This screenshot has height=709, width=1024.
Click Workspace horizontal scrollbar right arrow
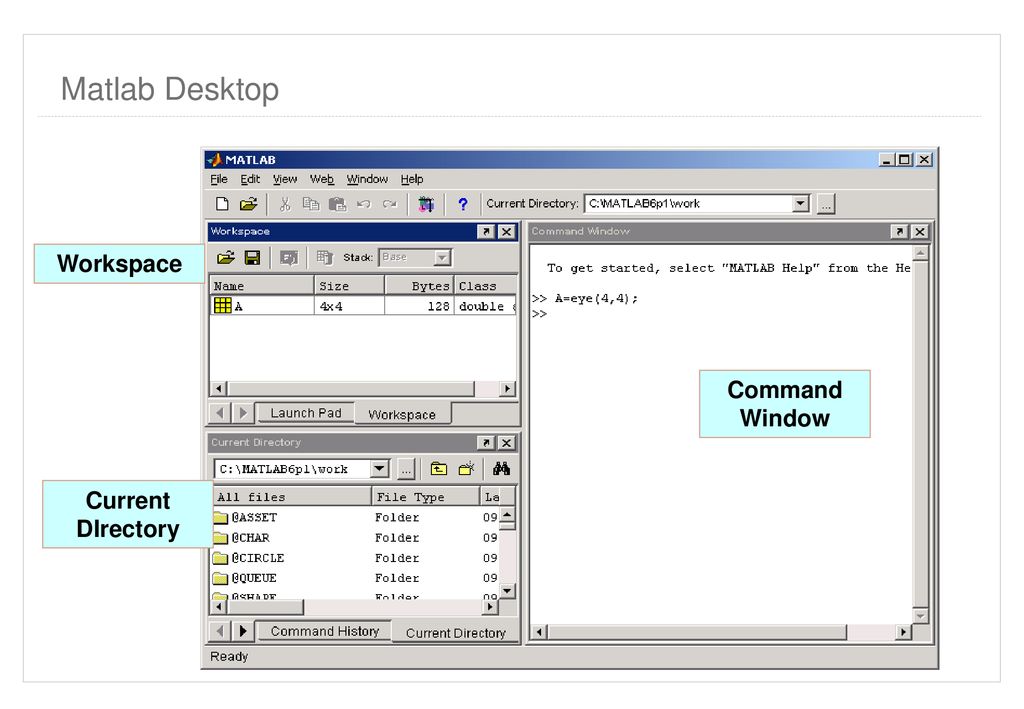tap(507, 389)
